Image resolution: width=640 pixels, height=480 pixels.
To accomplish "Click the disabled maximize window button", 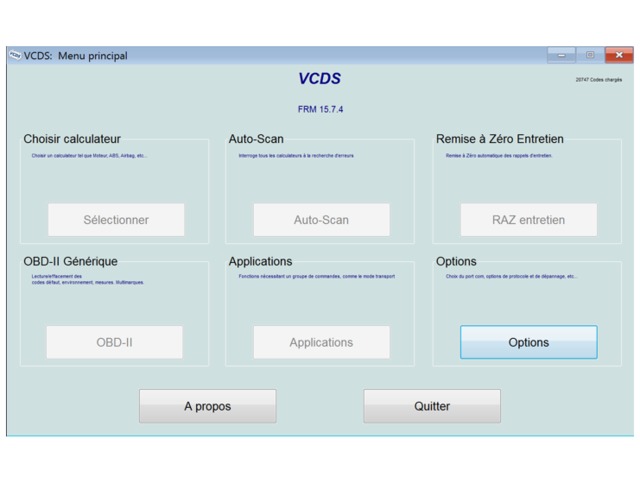I will (590, 55).
